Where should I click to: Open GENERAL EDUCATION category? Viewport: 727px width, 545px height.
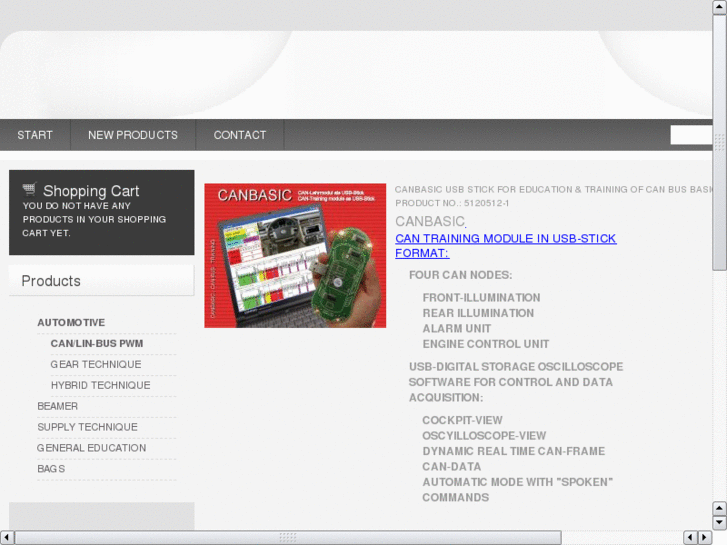click(x=91, y=448)
